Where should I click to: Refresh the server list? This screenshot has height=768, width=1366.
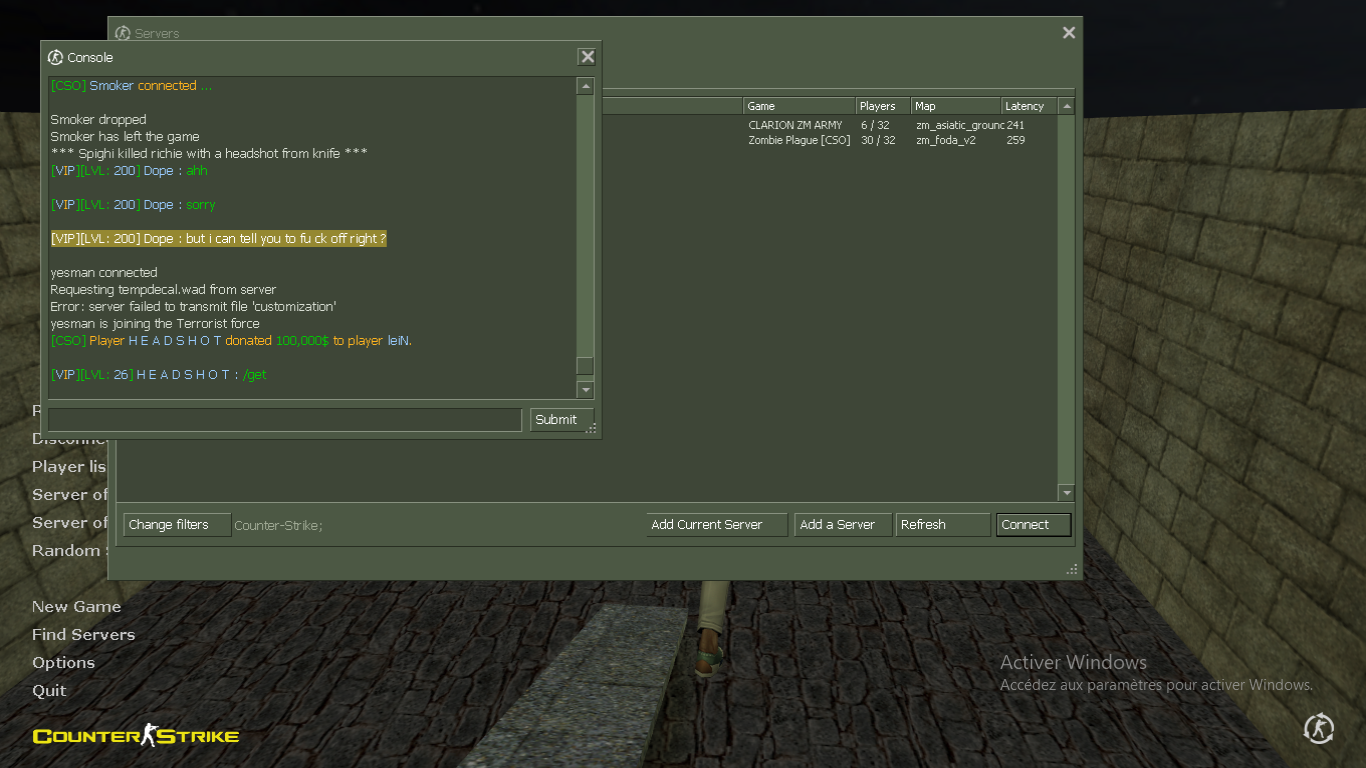point(942,525)
